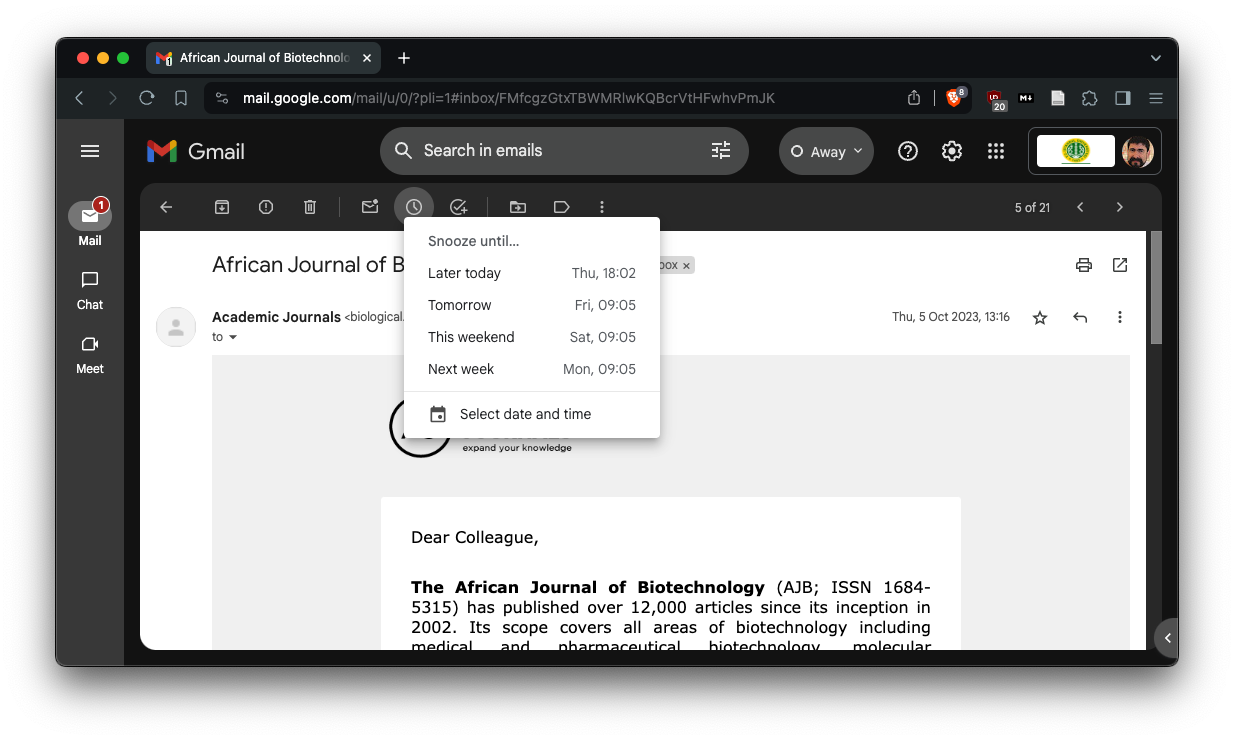Viewport: 1234px width, 740px height.
Task: Reply using the reply arrow icon
Action: pyautogui.click(x=1080, y=317)
